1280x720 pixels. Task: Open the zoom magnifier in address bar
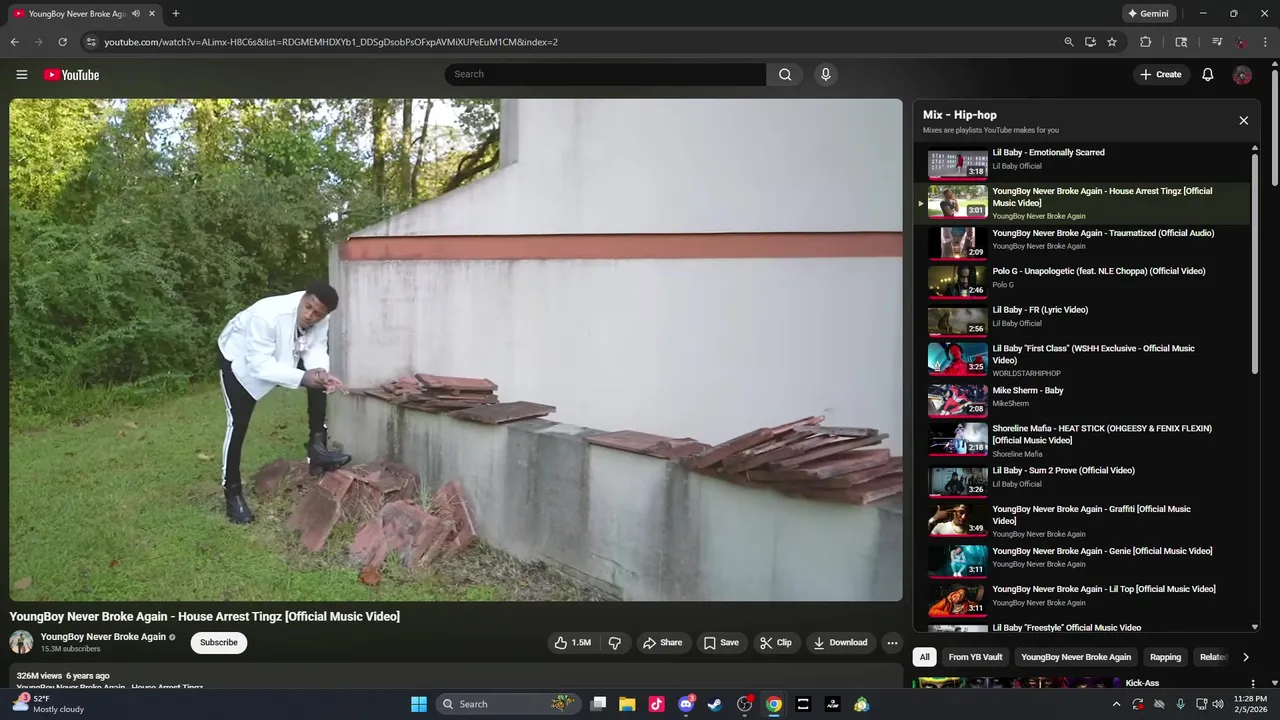[x=1068, y=42]
